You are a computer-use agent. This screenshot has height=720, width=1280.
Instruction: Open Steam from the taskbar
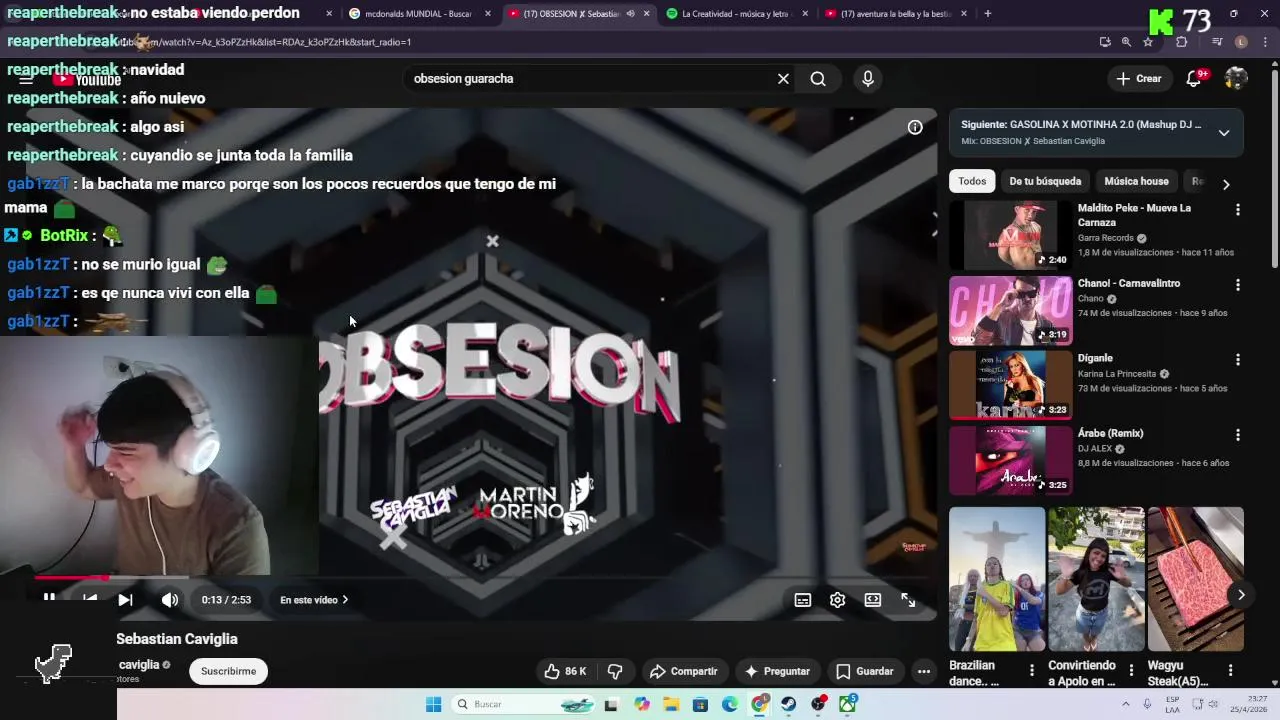(789, 704)
